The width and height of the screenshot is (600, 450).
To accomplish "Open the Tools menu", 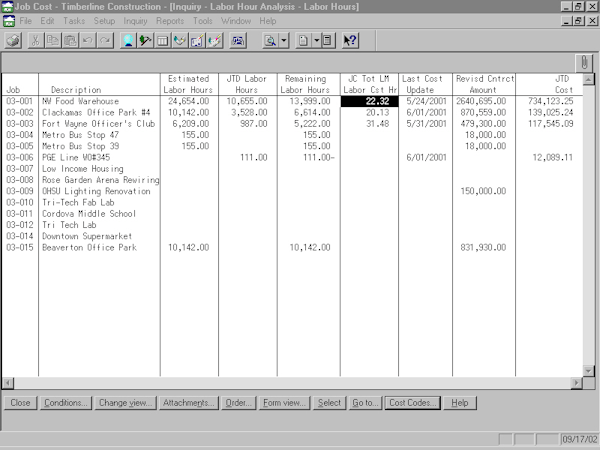I will tap(203, 21).
